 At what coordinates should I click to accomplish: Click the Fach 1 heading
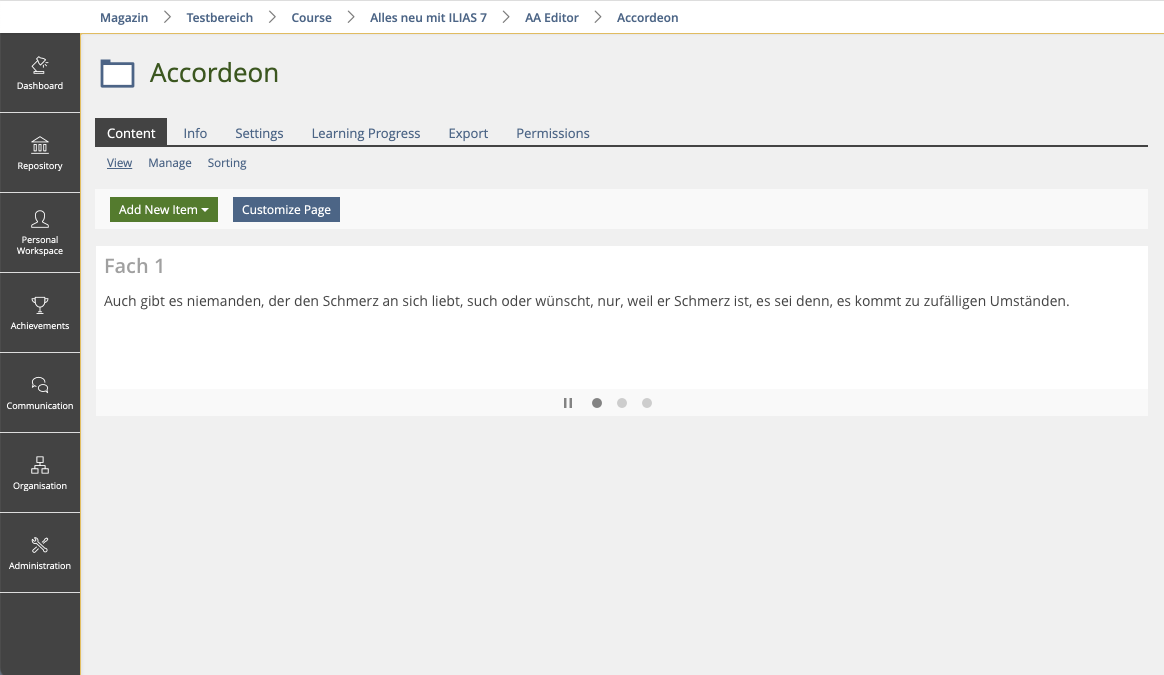[x=134, y=266]
